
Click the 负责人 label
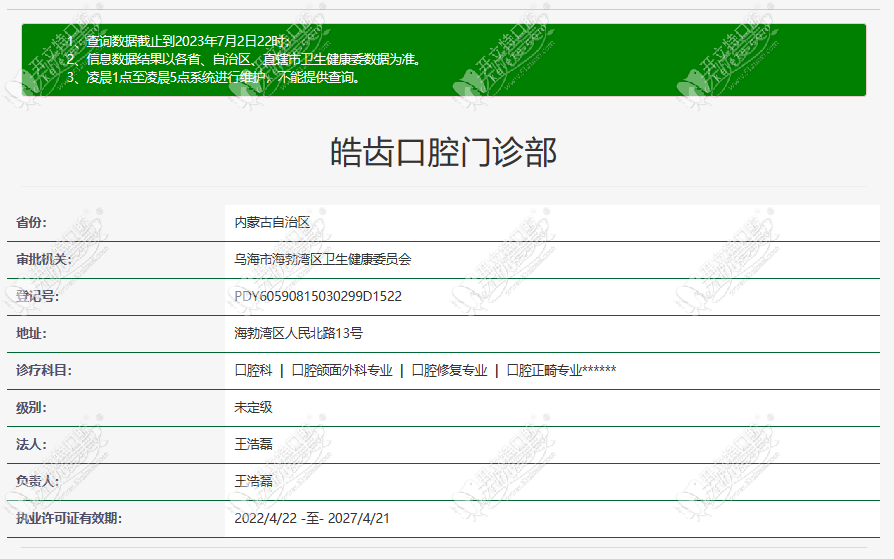pos(38,481)
